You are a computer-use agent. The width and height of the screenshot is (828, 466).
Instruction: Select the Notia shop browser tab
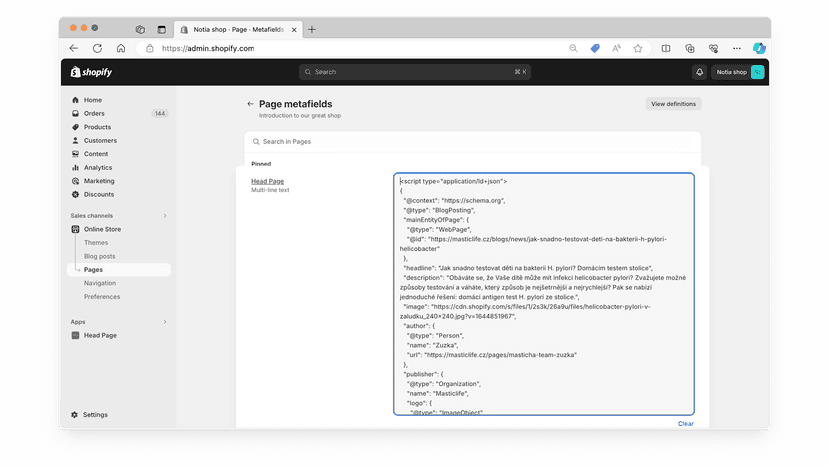[x=238, y=30]
